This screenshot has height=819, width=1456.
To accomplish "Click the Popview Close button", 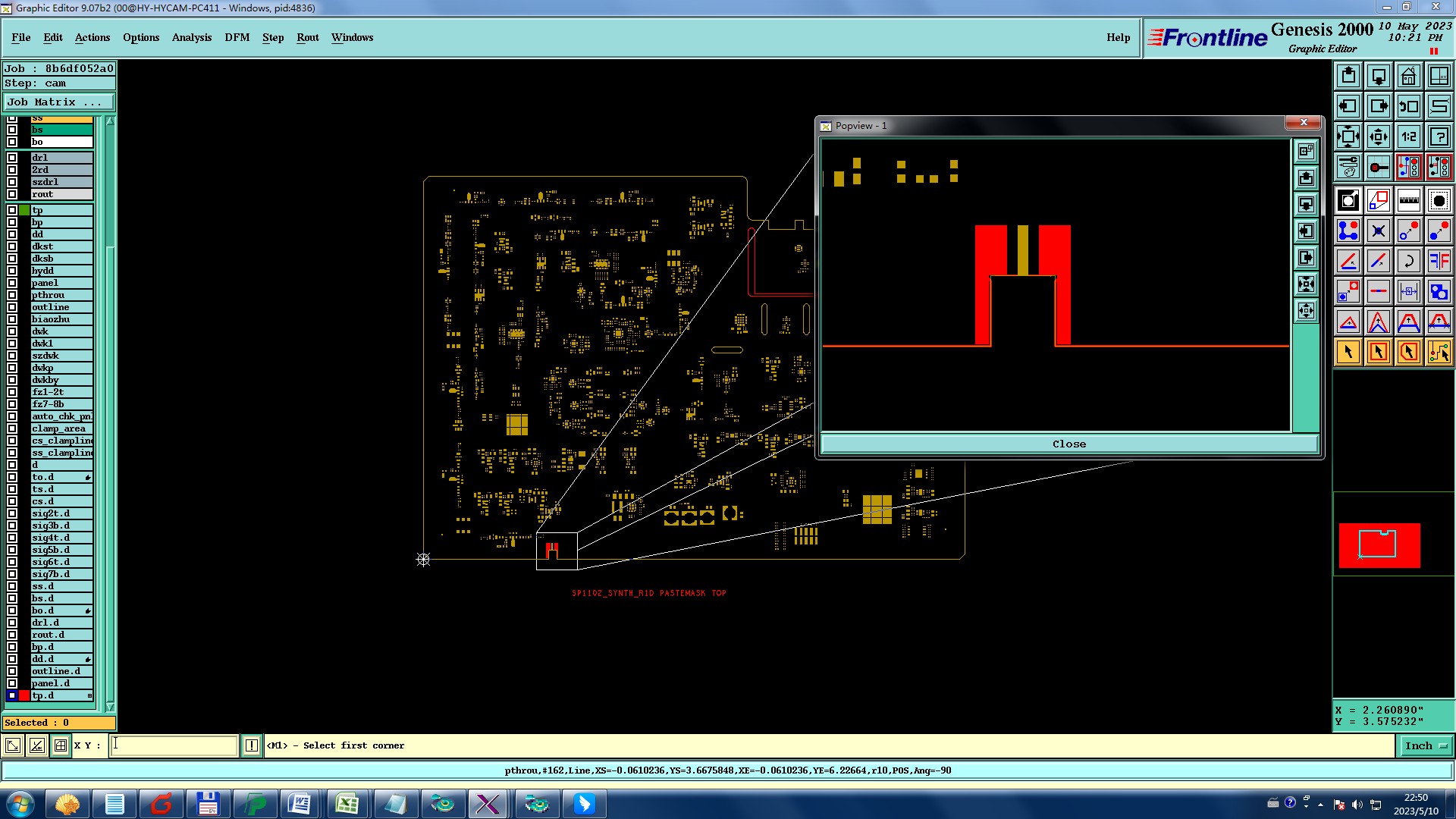I will click(x=1068, y=444).
